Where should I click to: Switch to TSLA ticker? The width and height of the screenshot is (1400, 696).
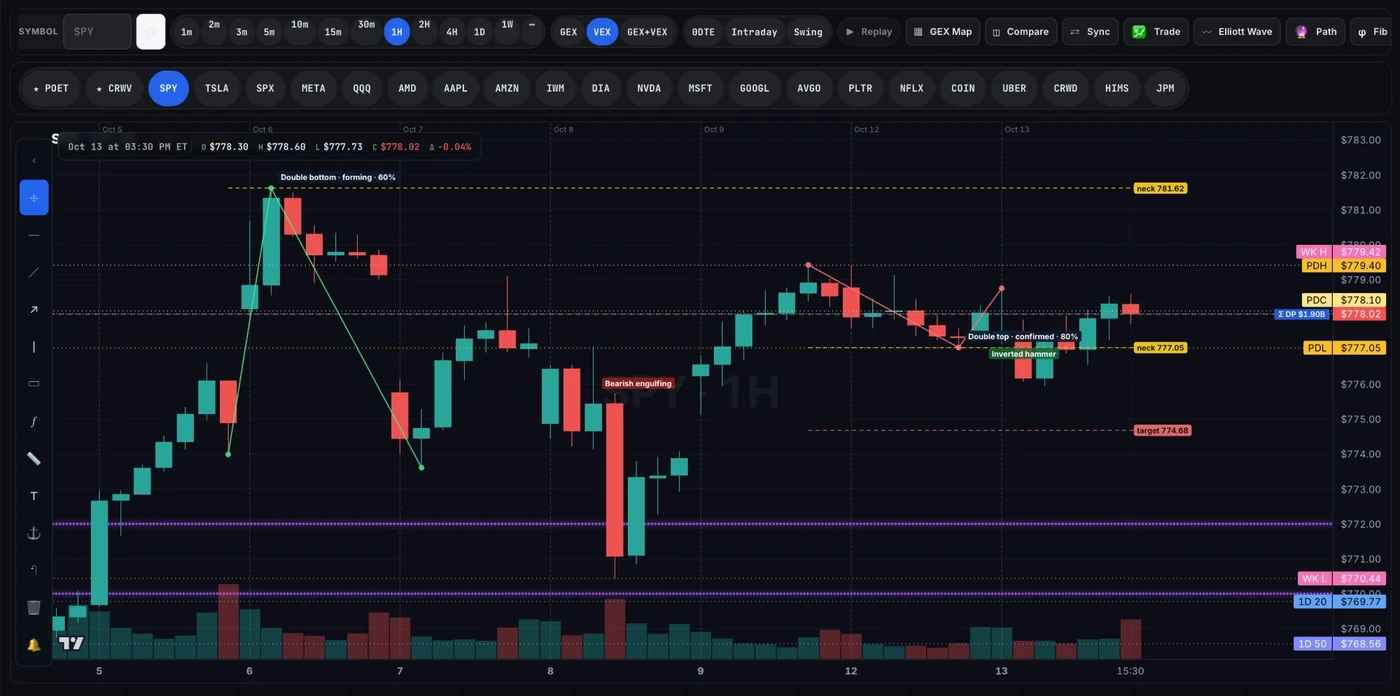coord(217,88)
